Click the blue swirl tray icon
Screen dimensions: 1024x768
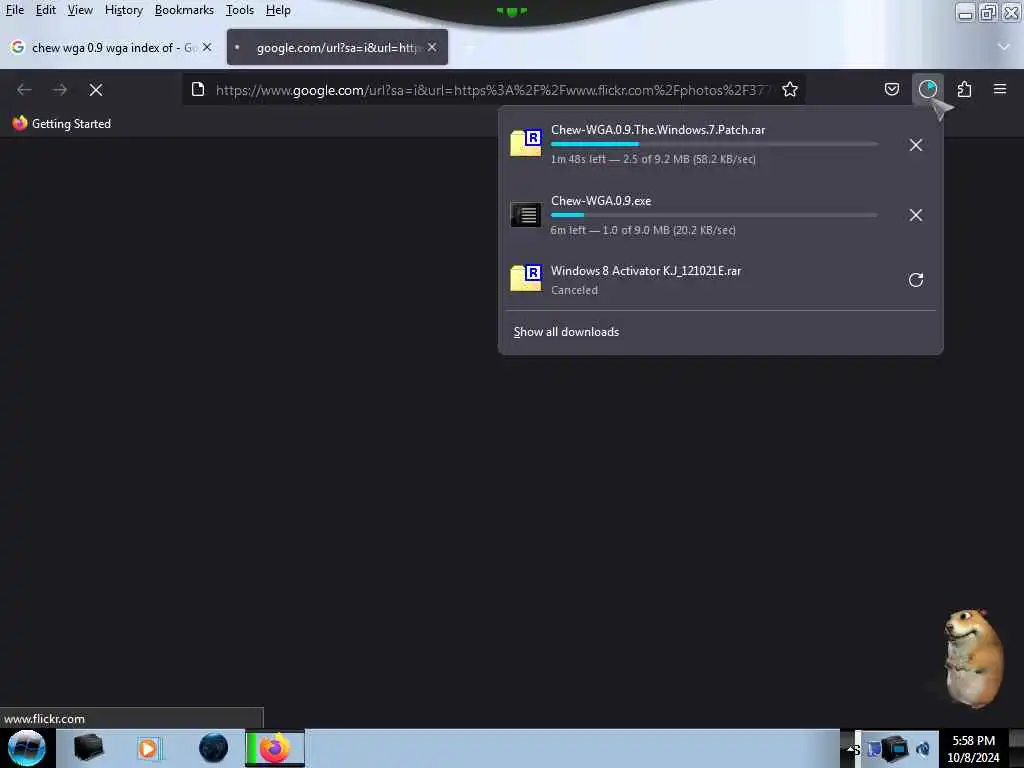pyautogui.click(x=923, y=748)
